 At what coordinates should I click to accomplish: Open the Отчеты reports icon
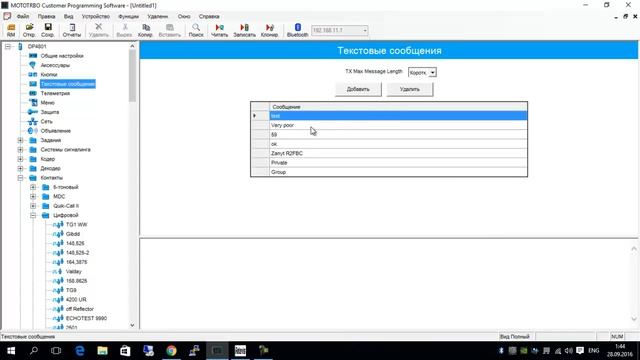tap(72, 30)
